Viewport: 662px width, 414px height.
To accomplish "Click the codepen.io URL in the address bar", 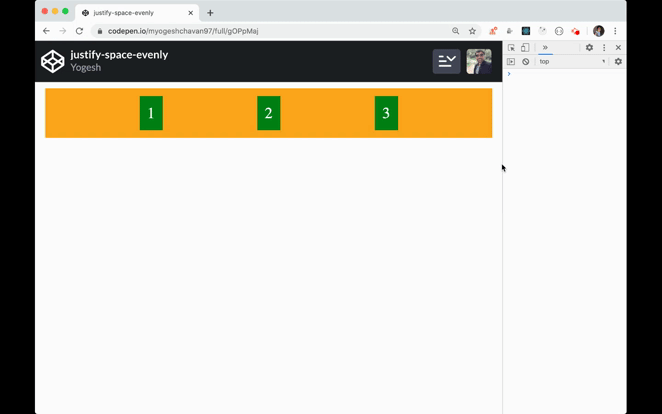I will coord(183,31).
